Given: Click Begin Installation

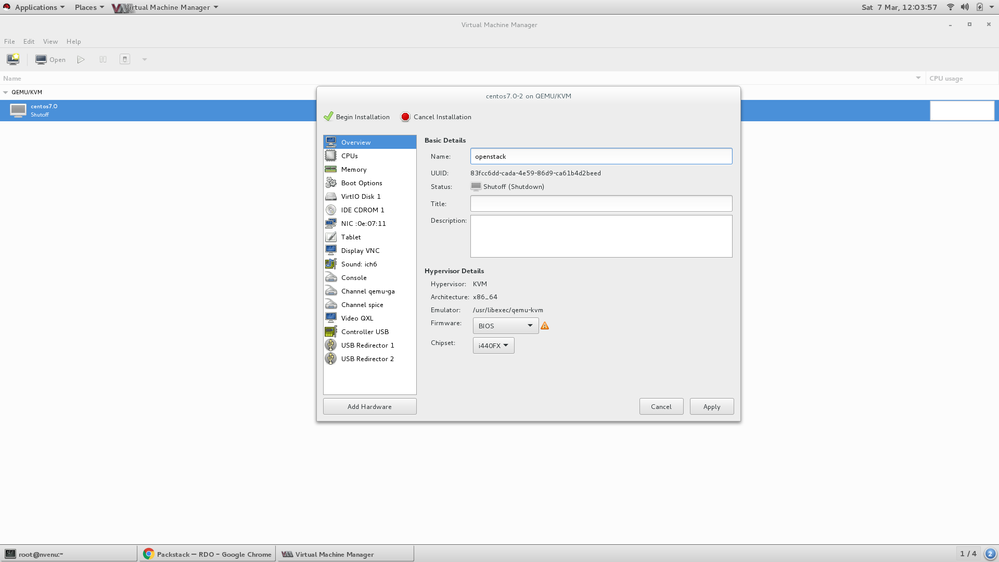Looking at the screenshot, I should (x=357, y=117).
